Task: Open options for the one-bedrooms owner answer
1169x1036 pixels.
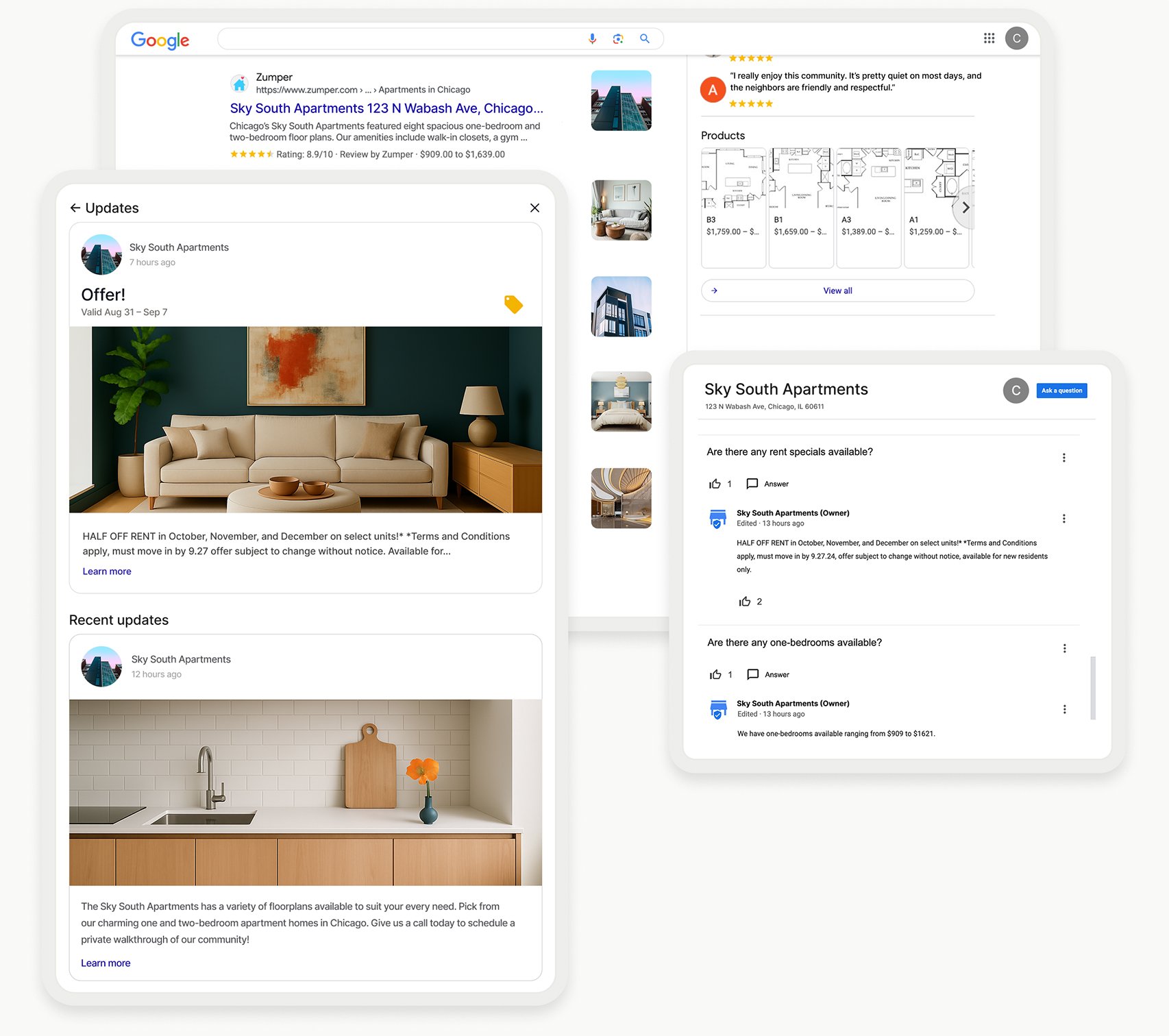Action: coord(1064,709)
